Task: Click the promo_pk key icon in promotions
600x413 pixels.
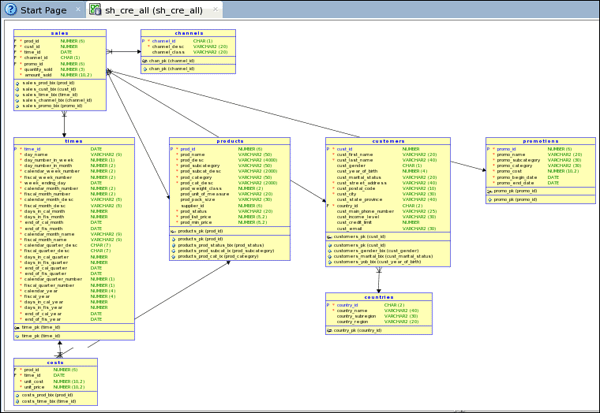Action: coord(490,190)
